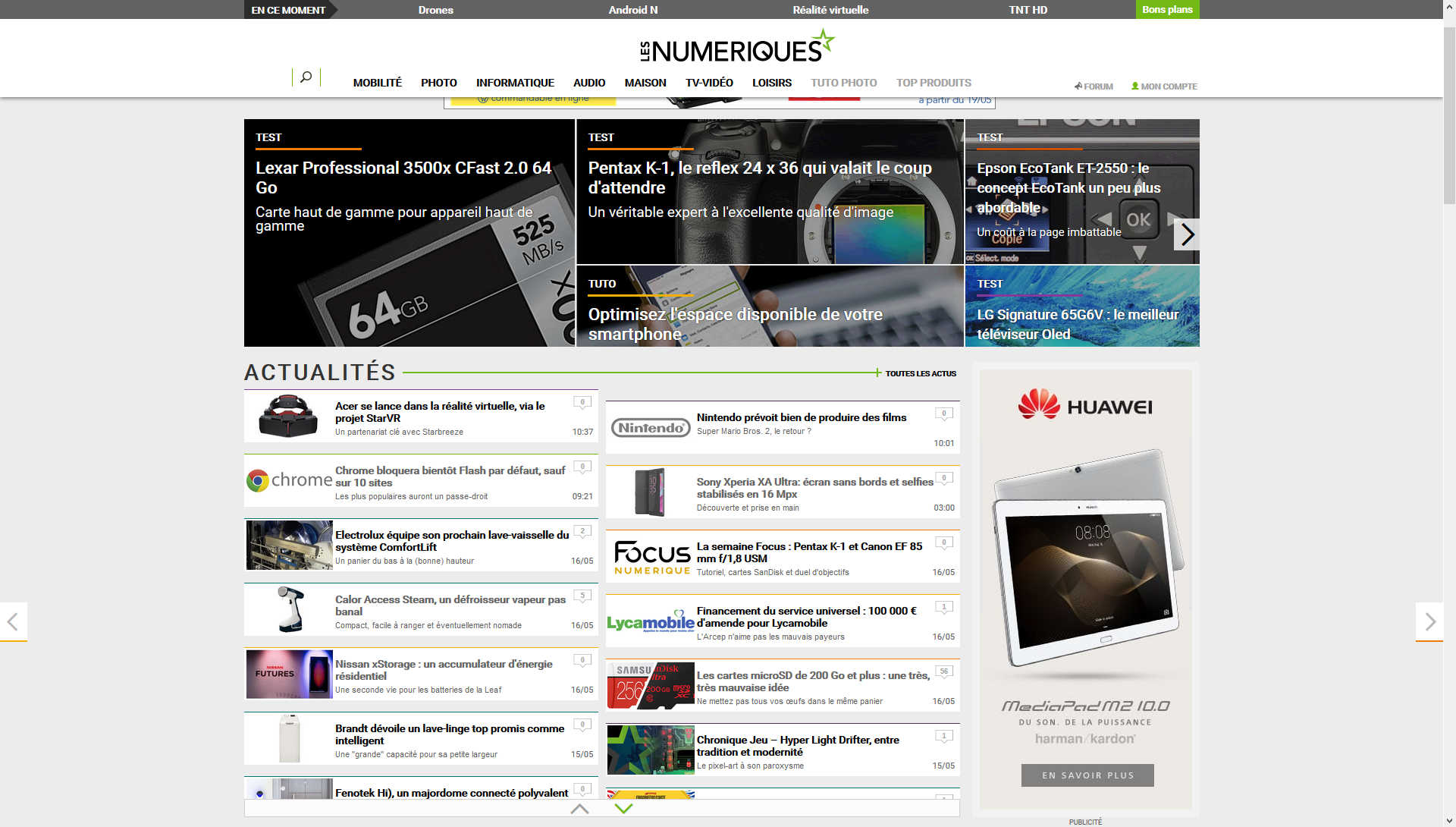The image size is (1456, 827).
Task: Click the Huawei MediaPad tablet image
Action: (1088, 558)
